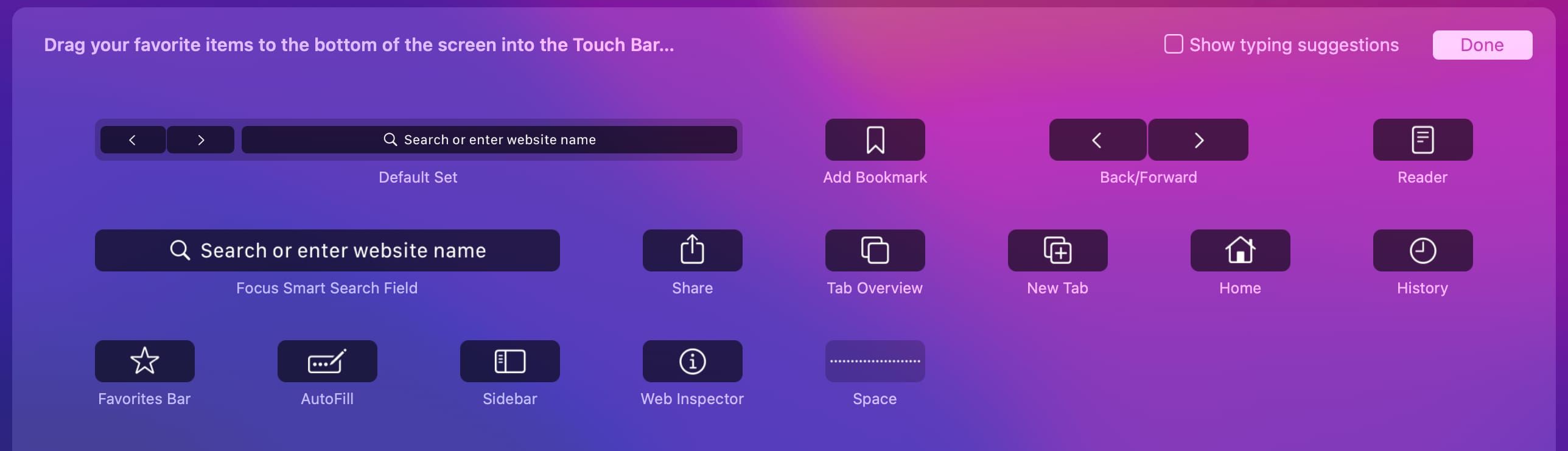Screen dimensions: 1568x451
Task: Click the Favorites Bar label
Action: point(144,399)
